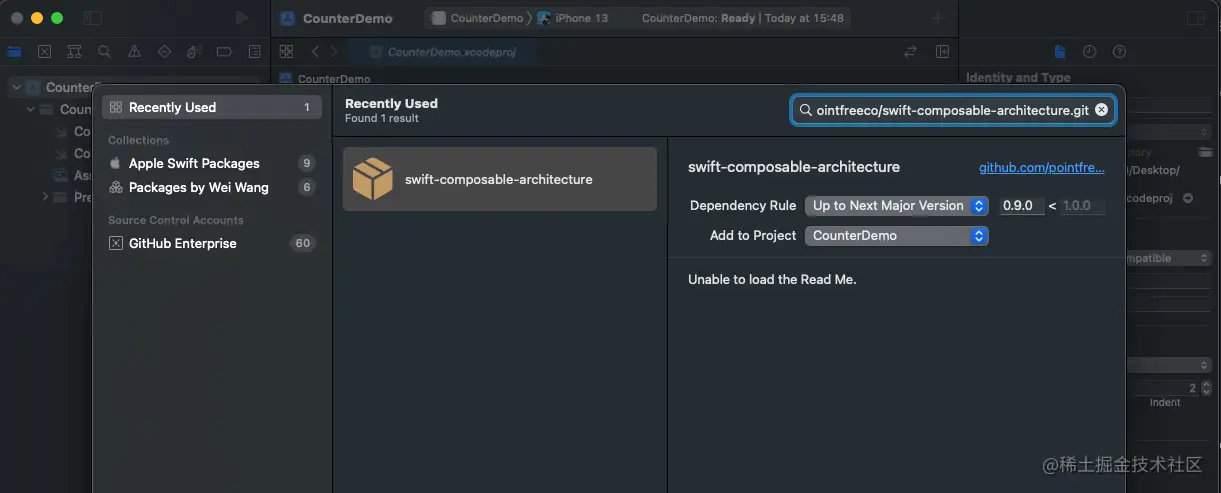Select Apple Swift Packages collection

click(211, 163)
